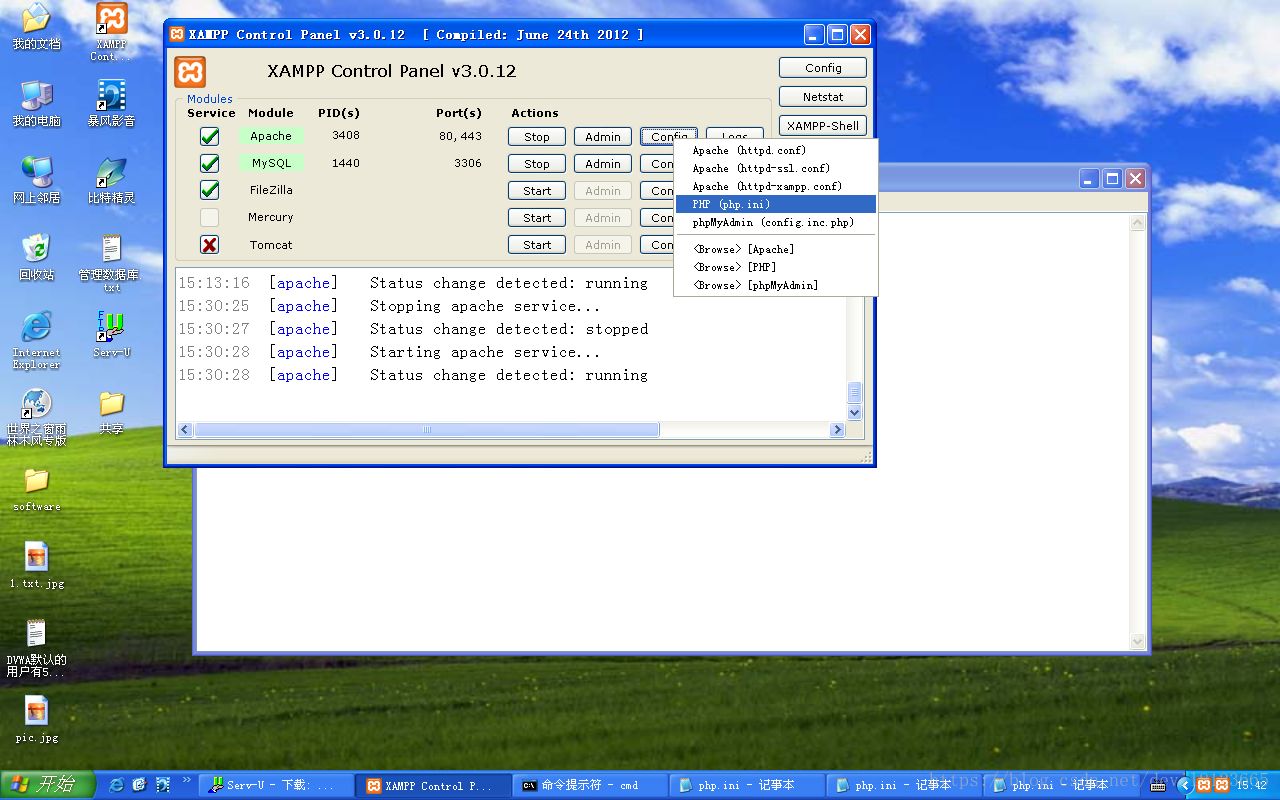Select the Internet Explorer desktop icon

36,340
